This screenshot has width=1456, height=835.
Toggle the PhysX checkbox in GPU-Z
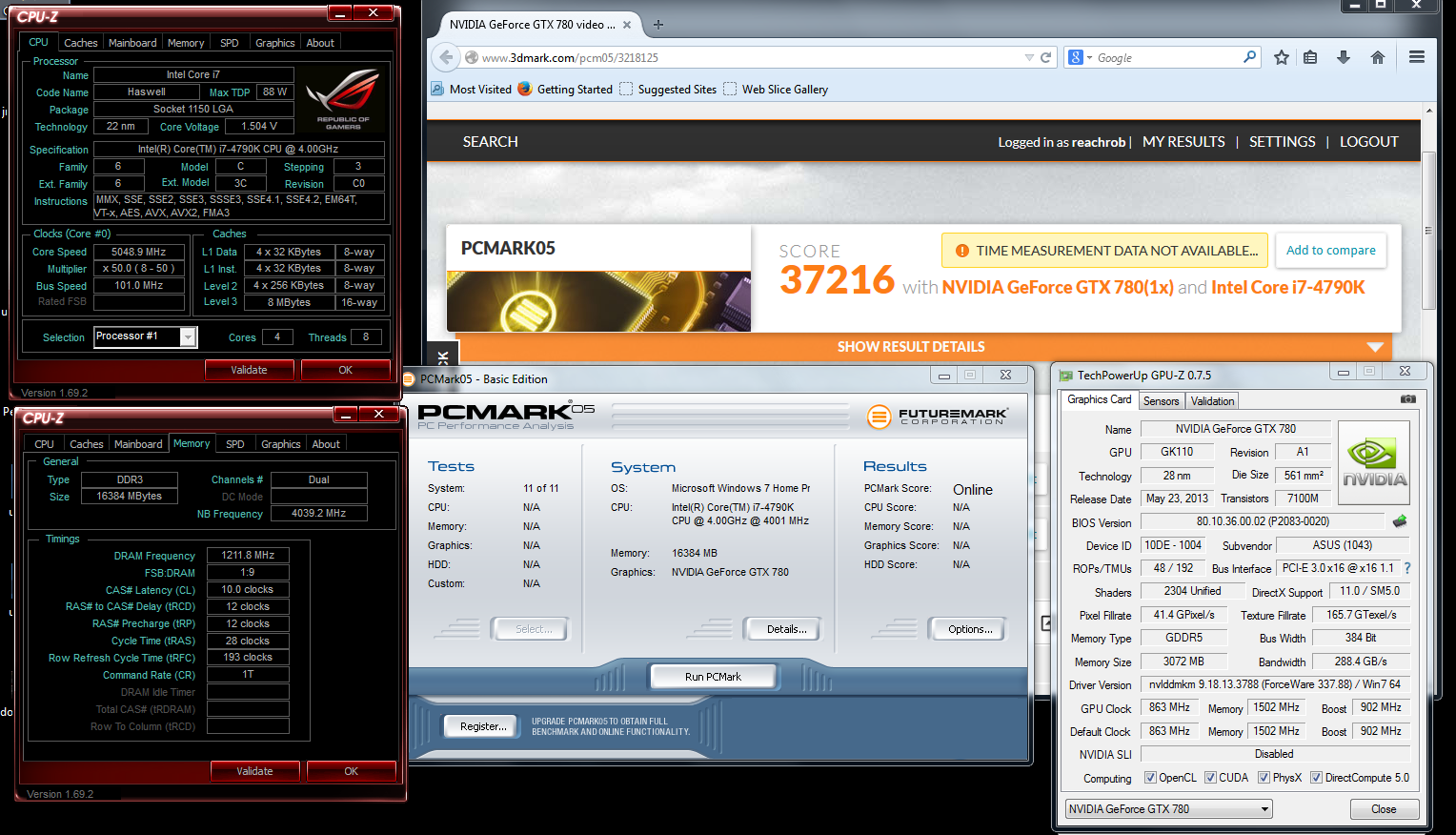(1264, 778)
